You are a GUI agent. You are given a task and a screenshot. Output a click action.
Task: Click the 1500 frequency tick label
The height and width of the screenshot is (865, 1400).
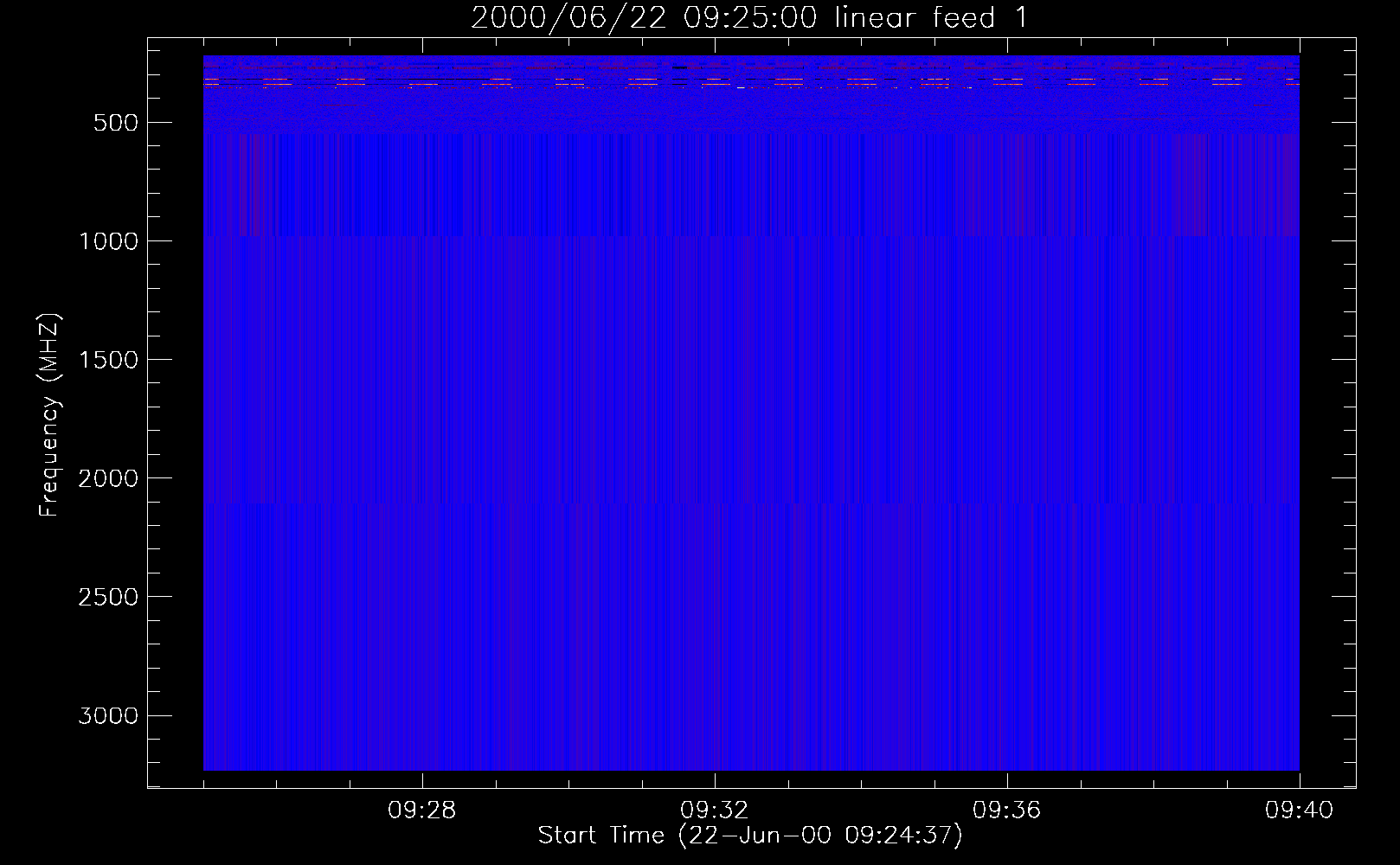tap(108, 360)
